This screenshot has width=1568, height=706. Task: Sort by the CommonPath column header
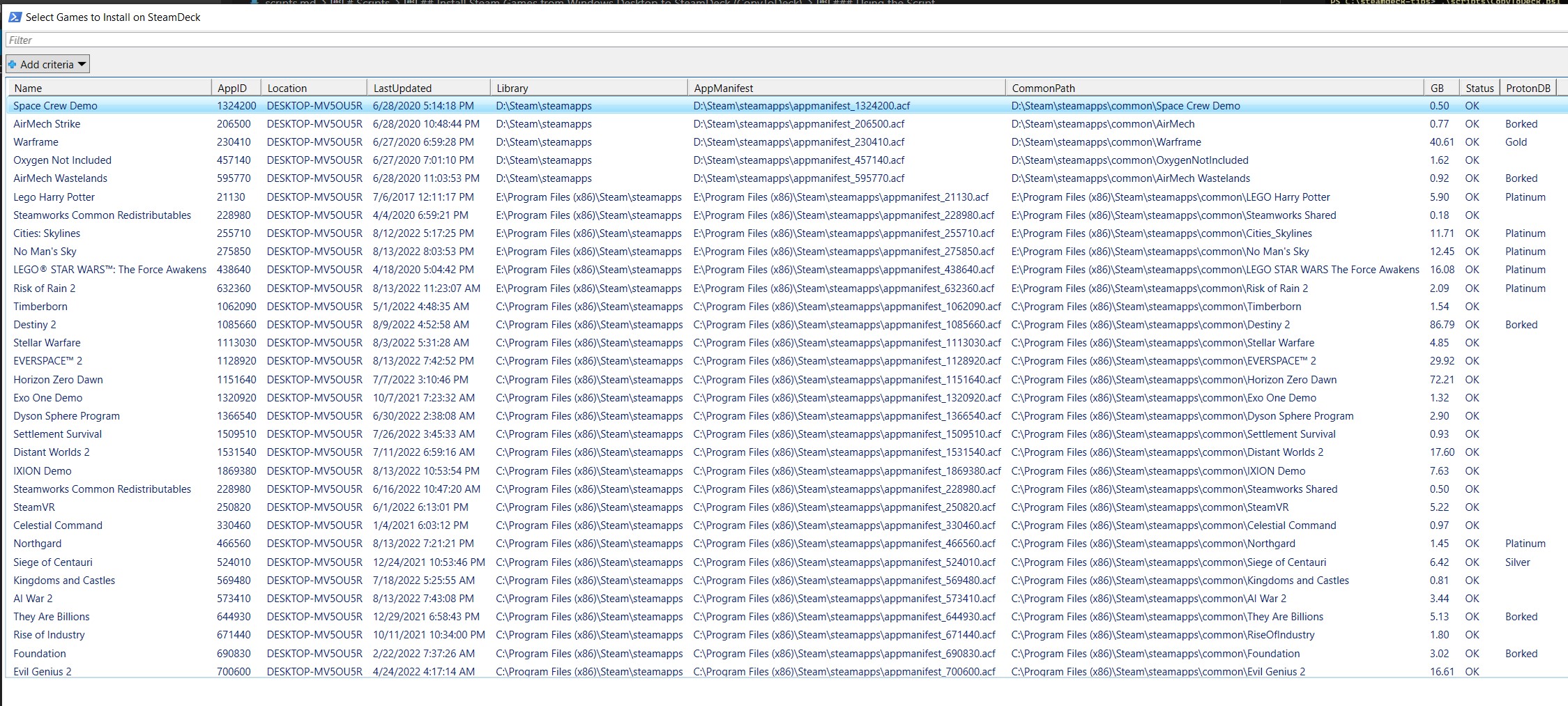pos(1215,88)
